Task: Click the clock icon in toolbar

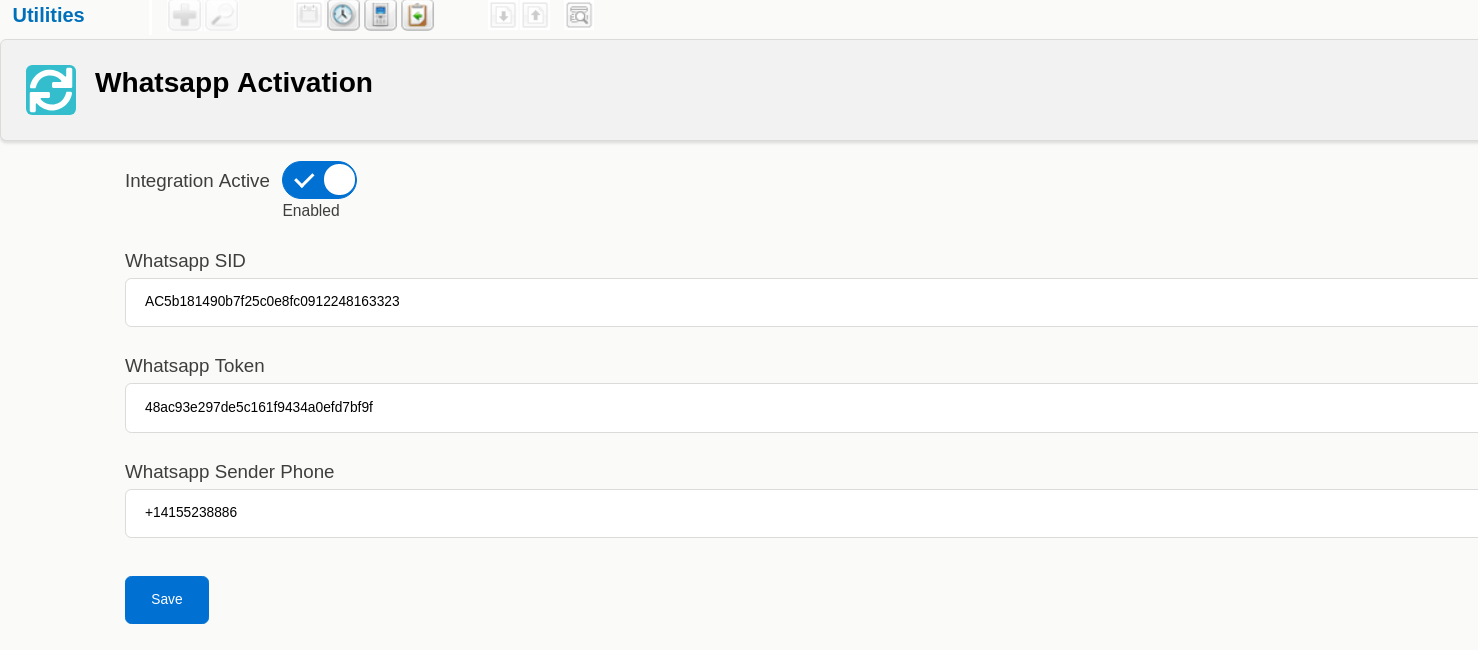Action: (x=343, y=15)
